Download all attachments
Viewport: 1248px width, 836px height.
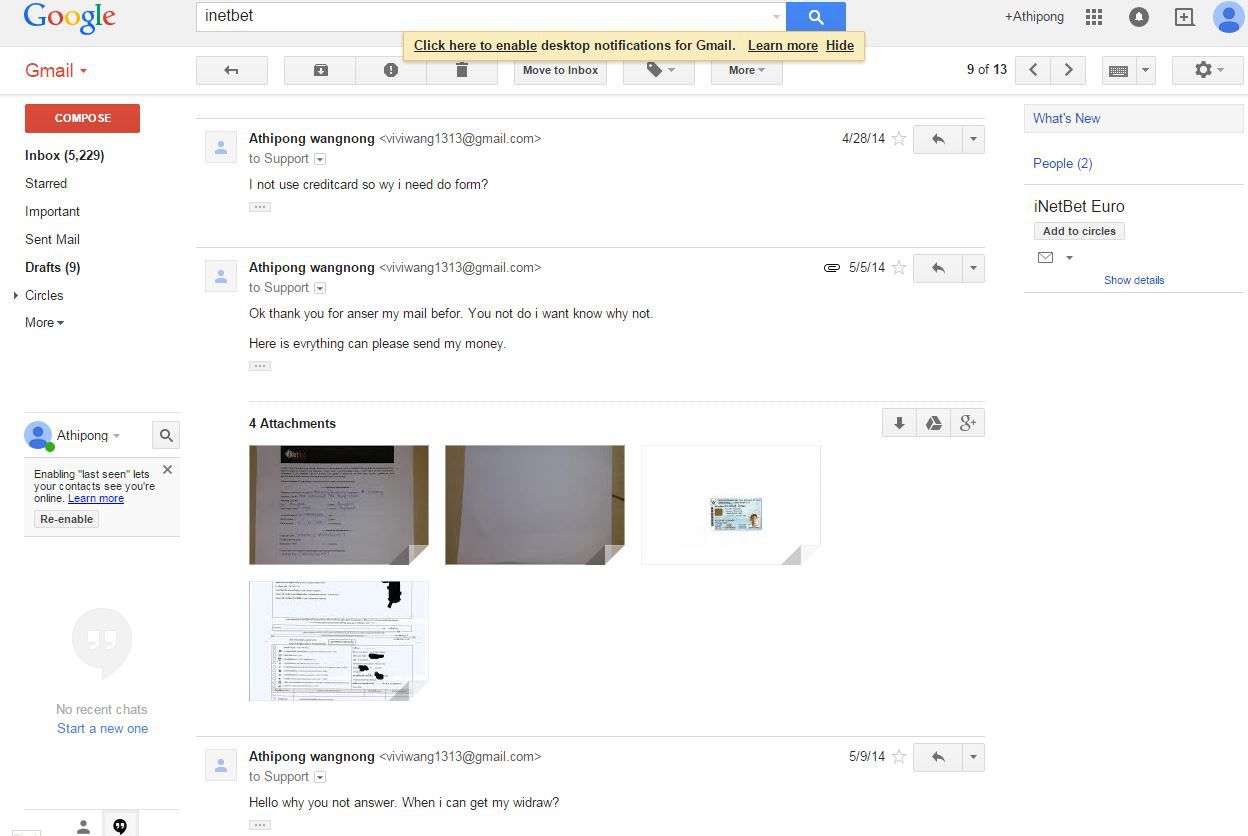point(899,423)
